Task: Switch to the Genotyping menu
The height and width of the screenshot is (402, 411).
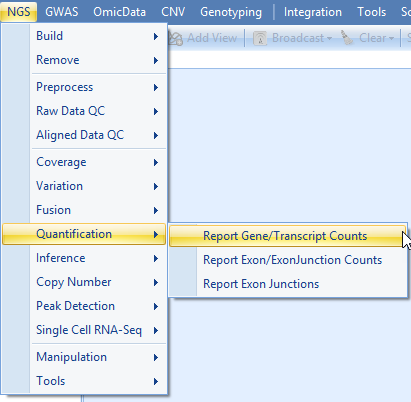Action: pyautogui.click(x=231, y=12)
